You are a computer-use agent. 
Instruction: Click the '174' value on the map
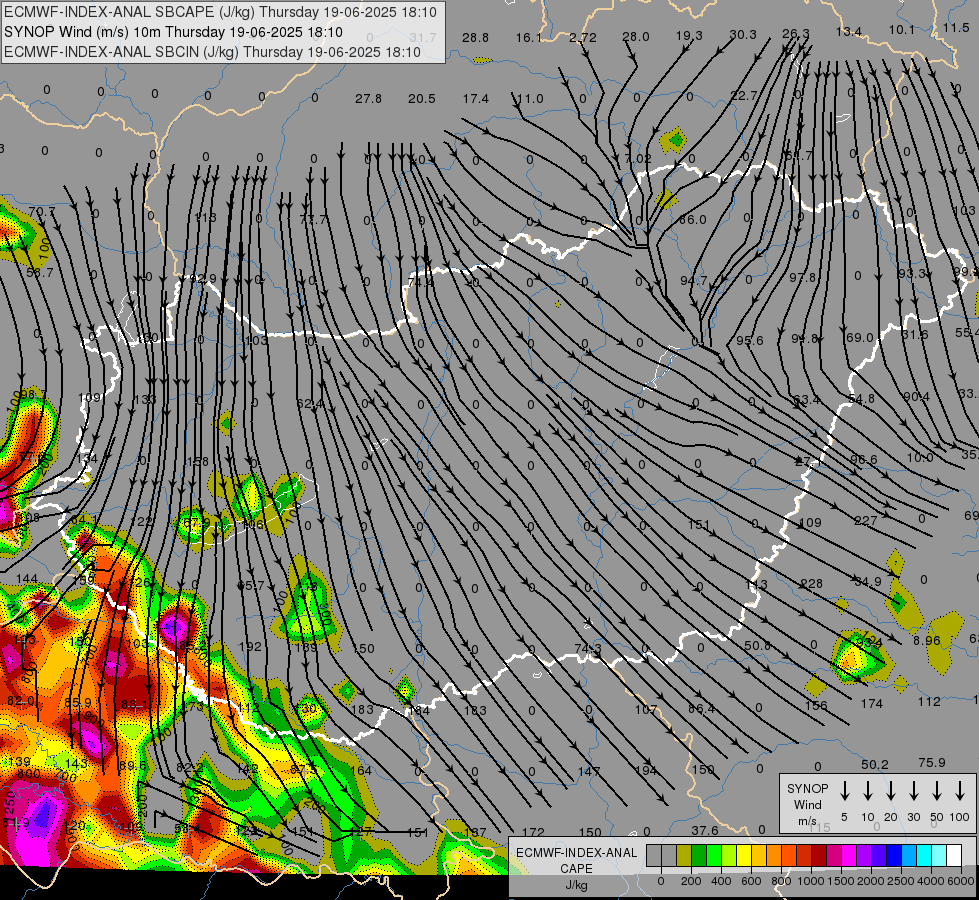(872, 704)
